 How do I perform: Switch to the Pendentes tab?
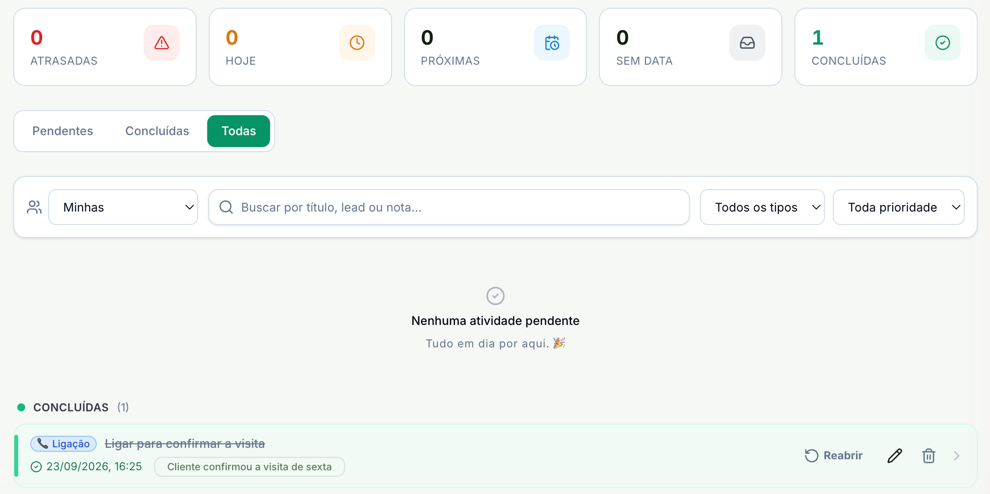point(63,131)
